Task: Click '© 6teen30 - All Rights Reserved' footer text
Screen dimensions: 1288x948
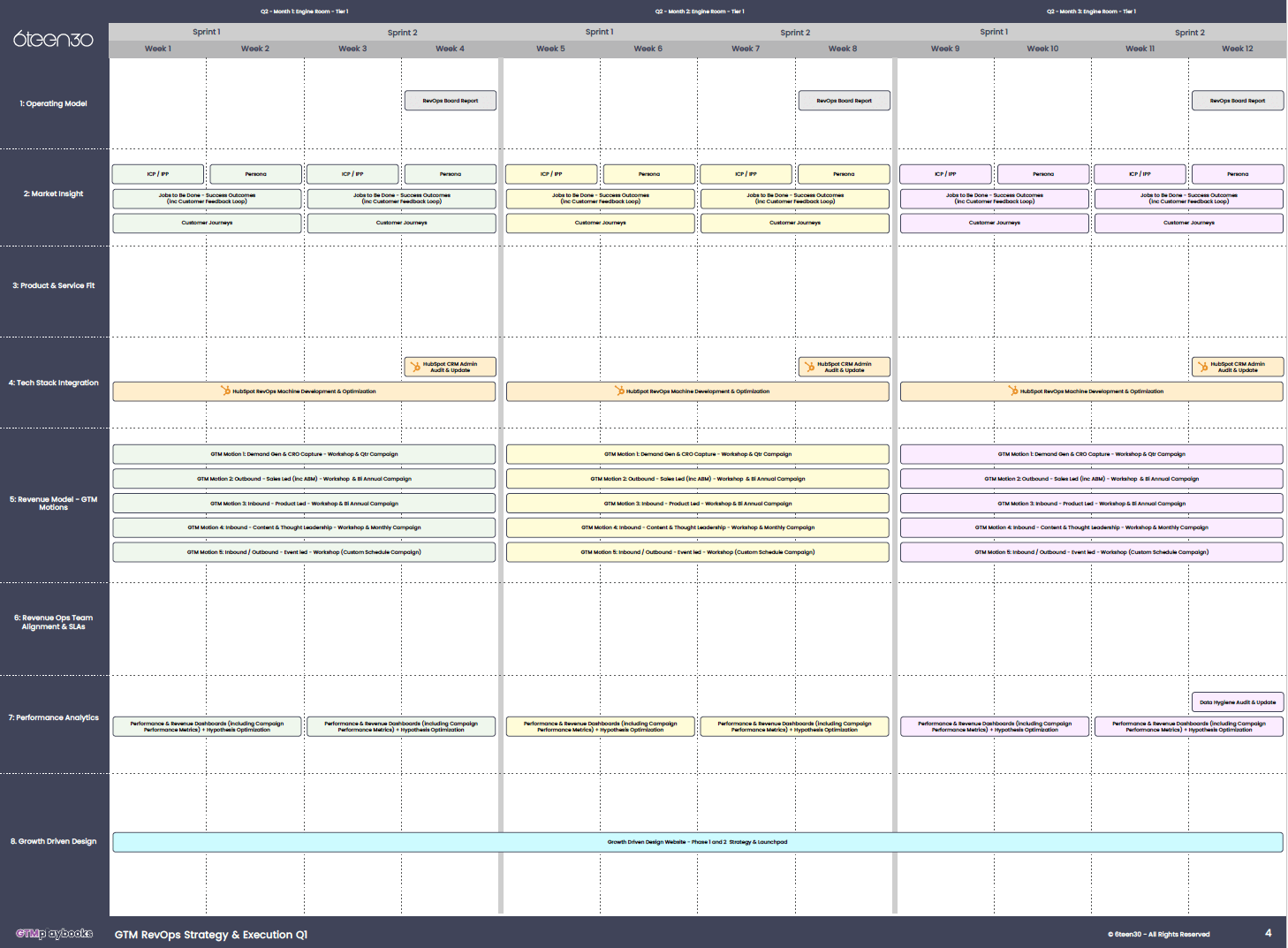Action: [x=1159, y=934]
